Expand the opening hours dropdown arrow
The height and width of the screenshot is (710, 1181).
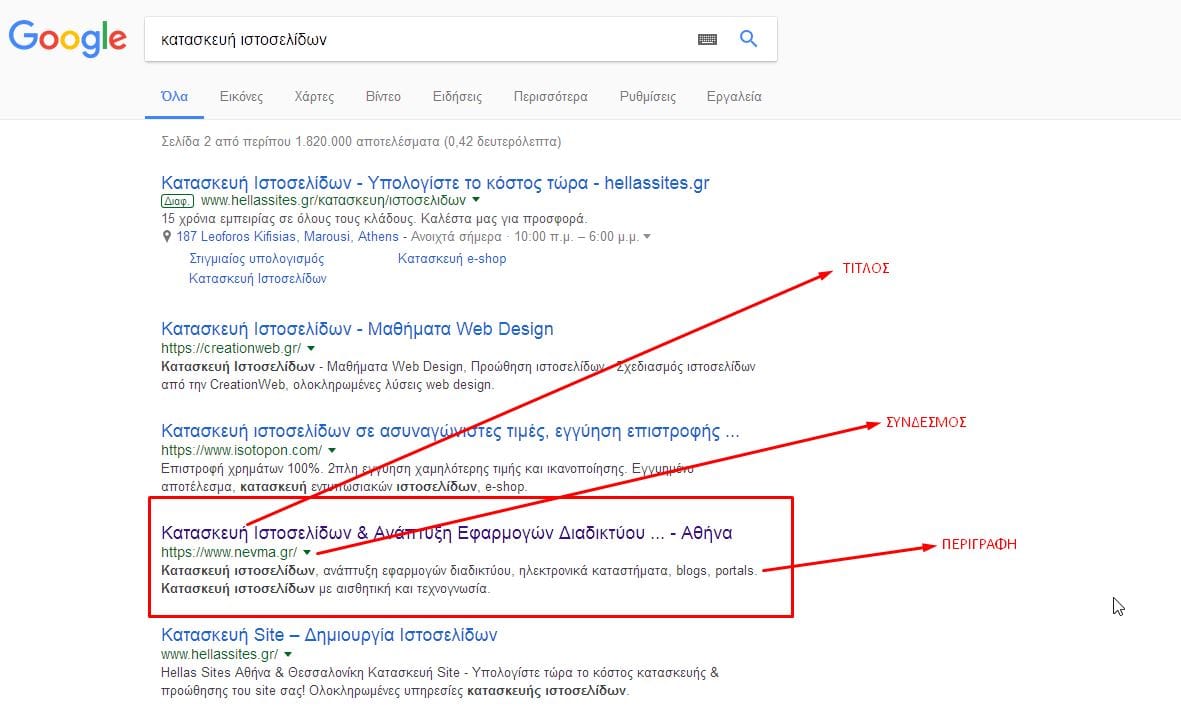pyautogui.click(x=647, y=236)
